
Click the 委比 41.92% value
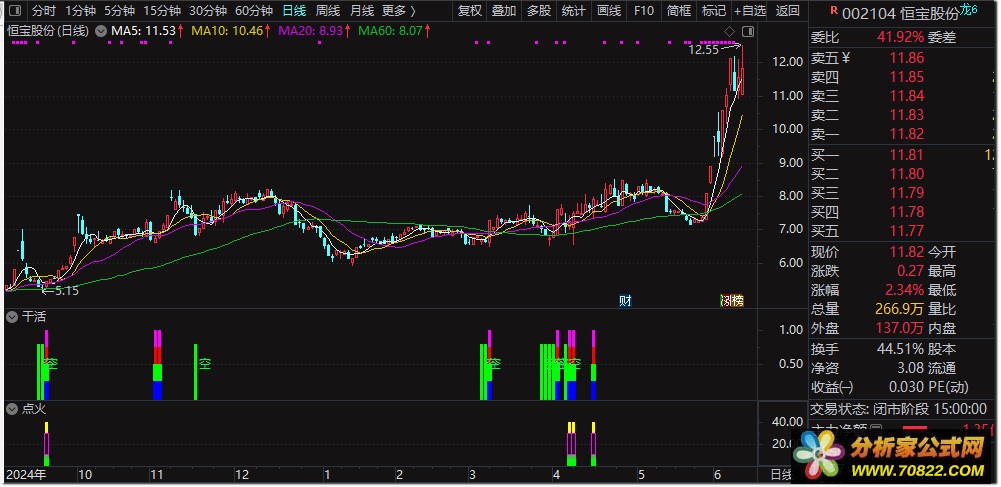click(x=901, y=38)
